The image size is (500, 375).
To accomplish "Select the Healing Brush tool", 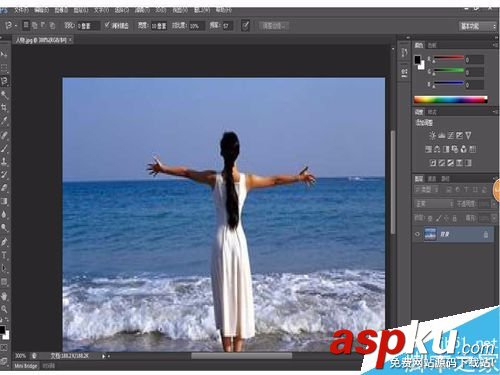I will [x=4, y=135].
